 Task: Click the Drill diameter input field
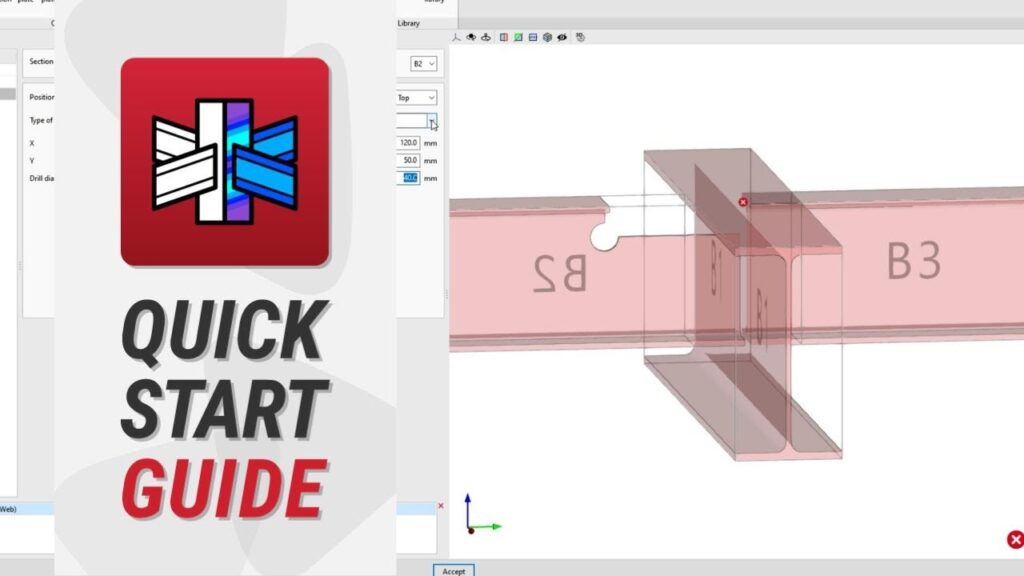[408, 178]
